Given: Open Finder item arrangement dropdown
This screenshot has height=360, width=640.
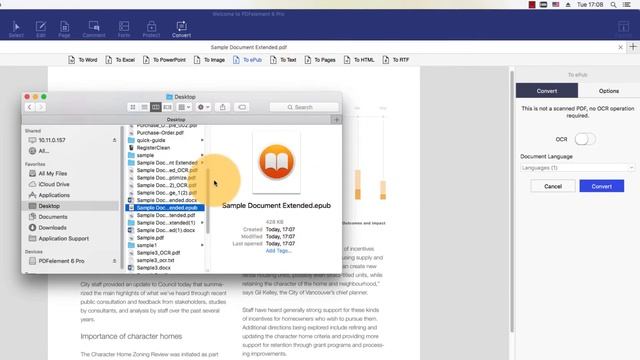Looking at the screenshot, I should tap(184, 107).
